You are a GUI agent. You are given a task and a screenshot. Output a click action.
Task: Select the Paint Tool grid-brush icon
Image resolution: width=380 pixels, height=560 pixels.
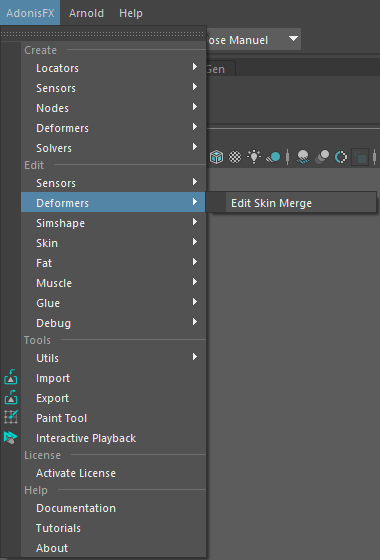coord(11,417)
